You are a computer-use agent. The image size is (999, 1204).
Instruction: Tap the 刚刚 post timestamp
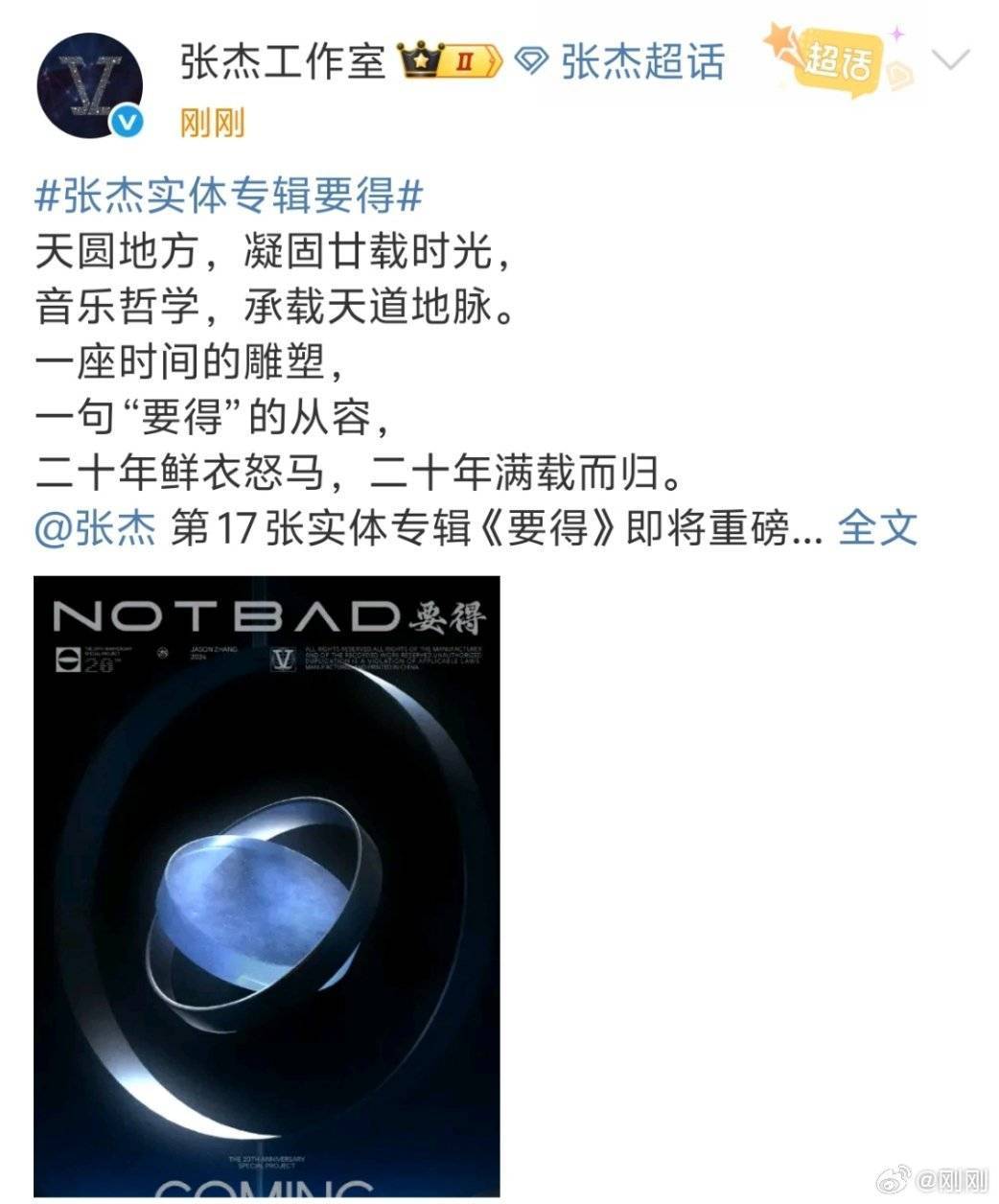pos(212,123)
